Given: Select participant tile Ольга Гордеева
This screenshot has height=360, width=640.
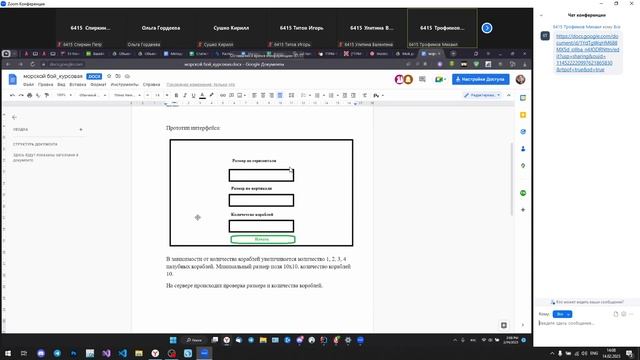Looking at the screenshot, I should pos(161,28).
